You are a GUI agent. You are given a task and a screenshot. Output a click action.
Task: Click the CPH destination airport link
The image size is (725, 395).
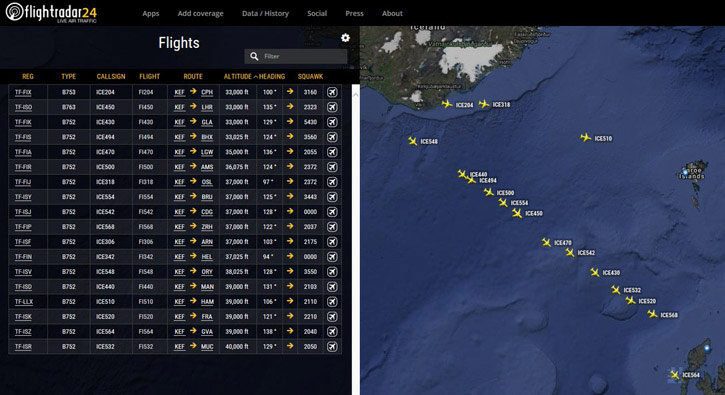(x=207, y=92)
